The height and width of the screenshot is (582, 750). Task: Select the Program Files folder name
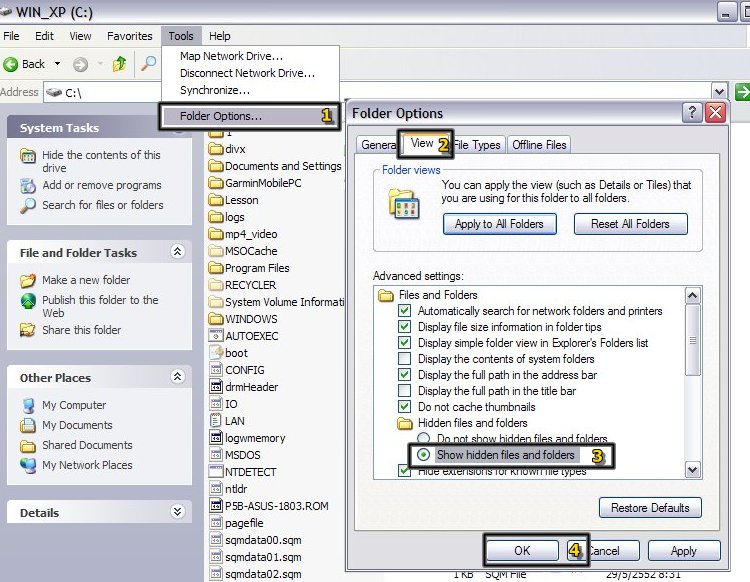tap(257, 268)
